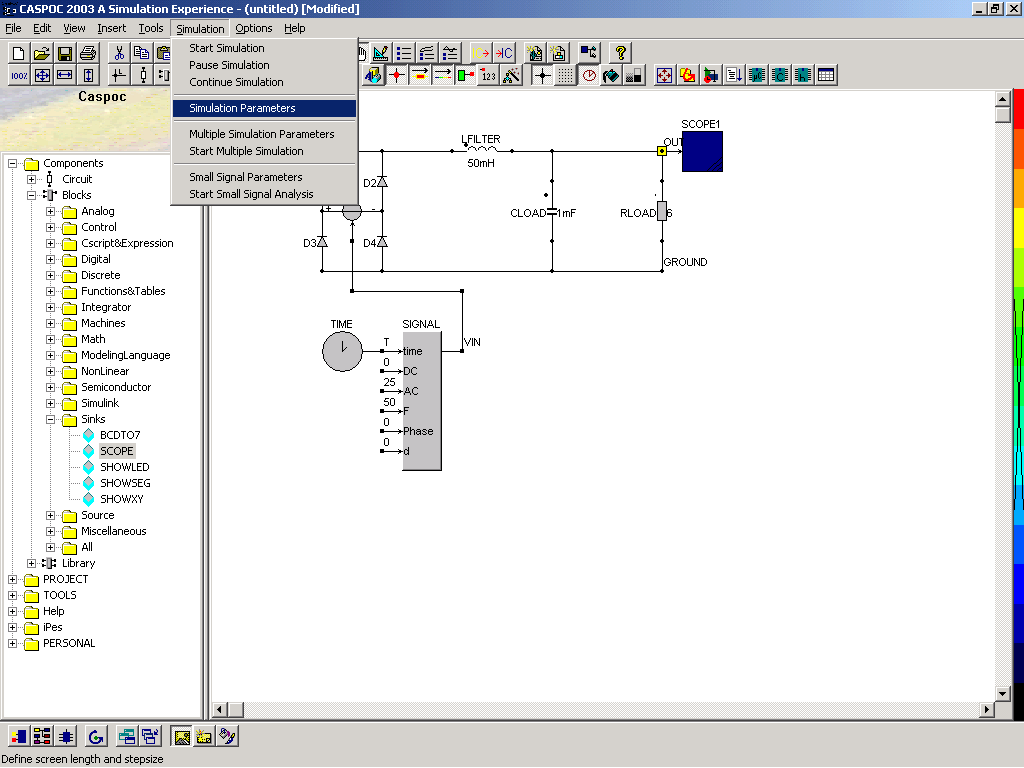Click the table grid icon
Viewport: 1024px width, 768px height.
(x=825, y=76)
